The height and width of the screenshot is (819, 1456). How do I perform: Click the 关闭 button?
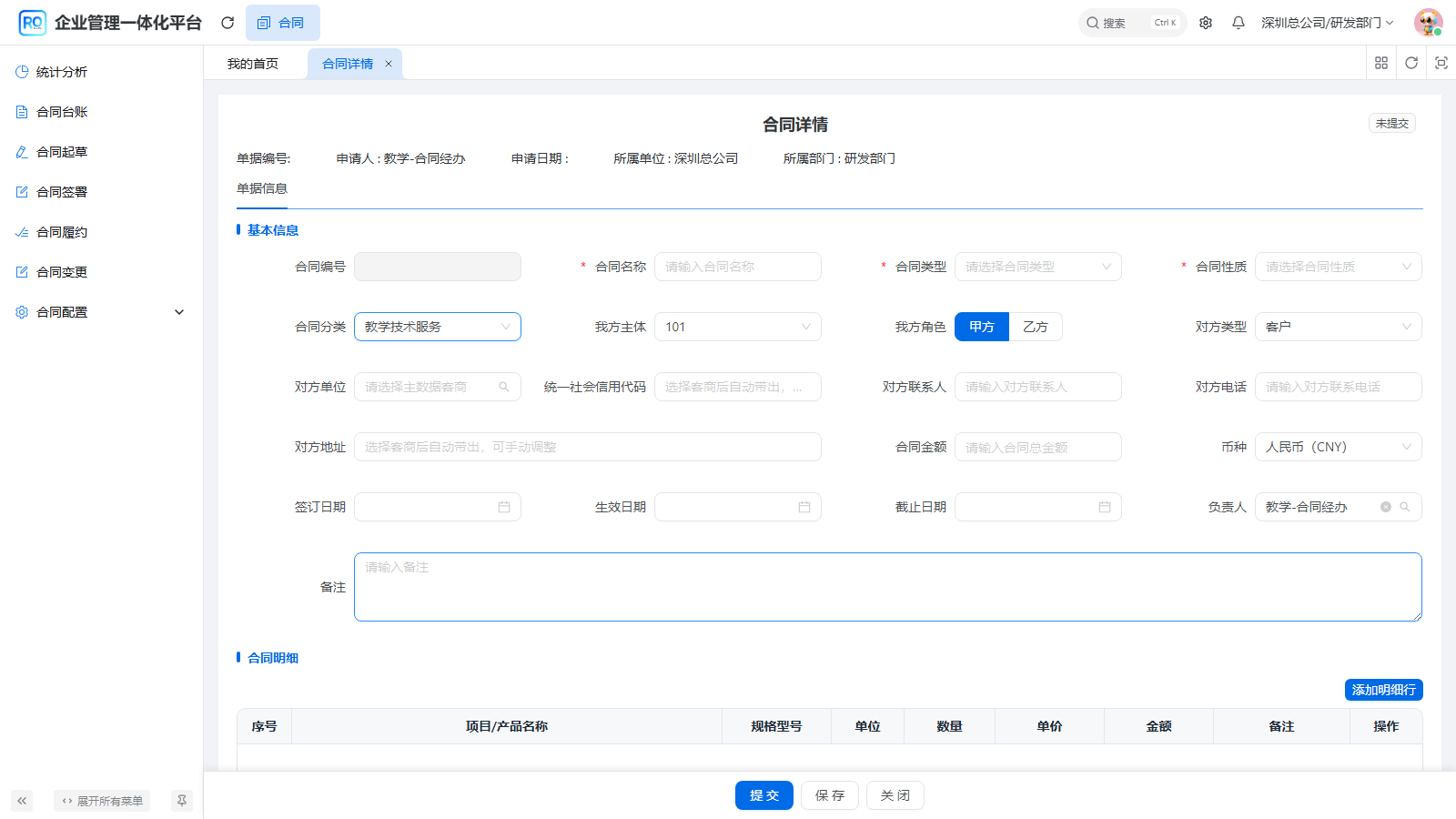pyautogui.click(x=895, y=795)
